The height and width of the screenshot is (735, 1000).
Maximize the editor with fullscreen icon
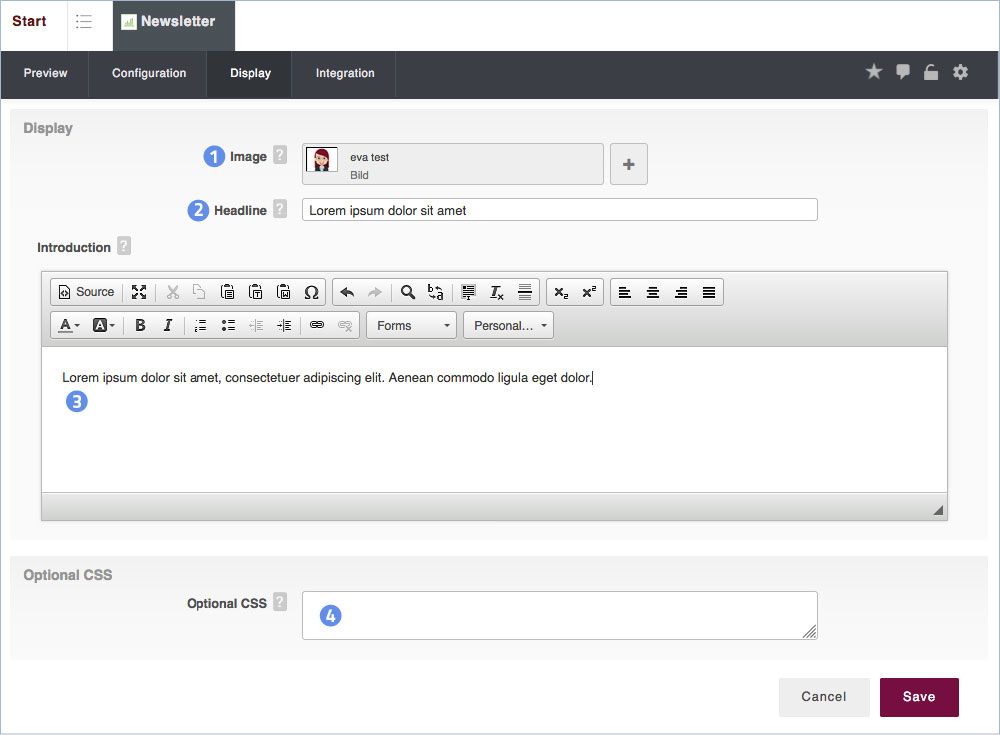(x=139, y=292)
